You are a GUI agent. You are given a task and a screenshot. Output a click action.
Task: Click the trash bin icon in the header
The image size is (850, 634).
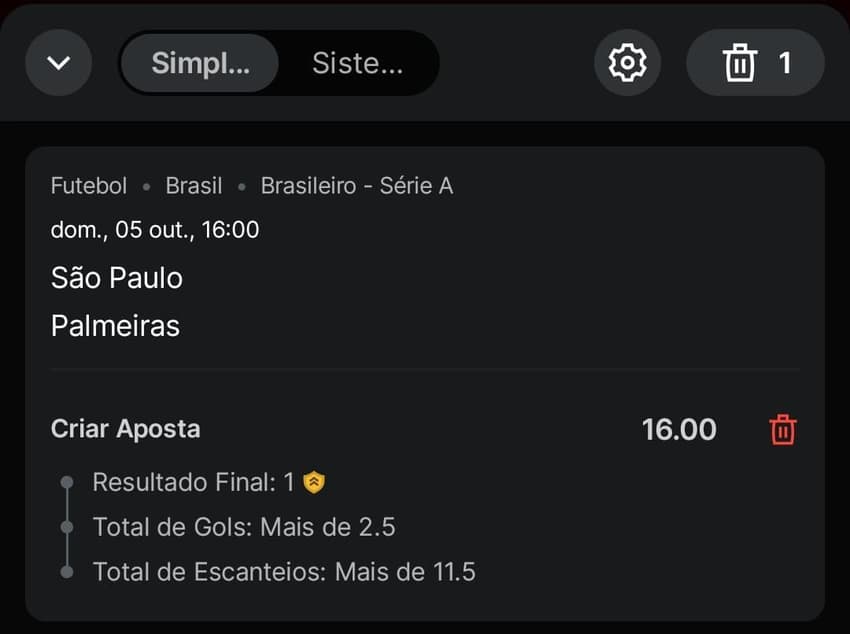click(x=741, y=62)
